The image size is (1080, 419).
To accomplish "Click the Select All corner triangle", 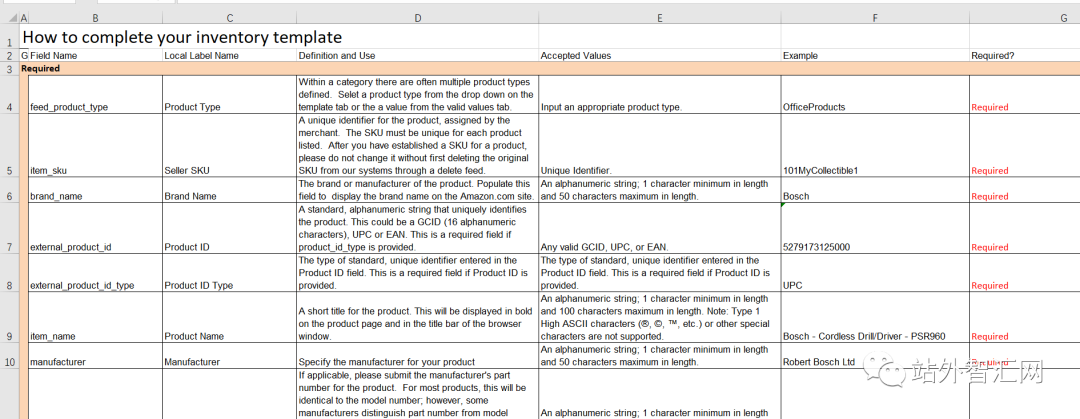I will (x=9, y=18).
